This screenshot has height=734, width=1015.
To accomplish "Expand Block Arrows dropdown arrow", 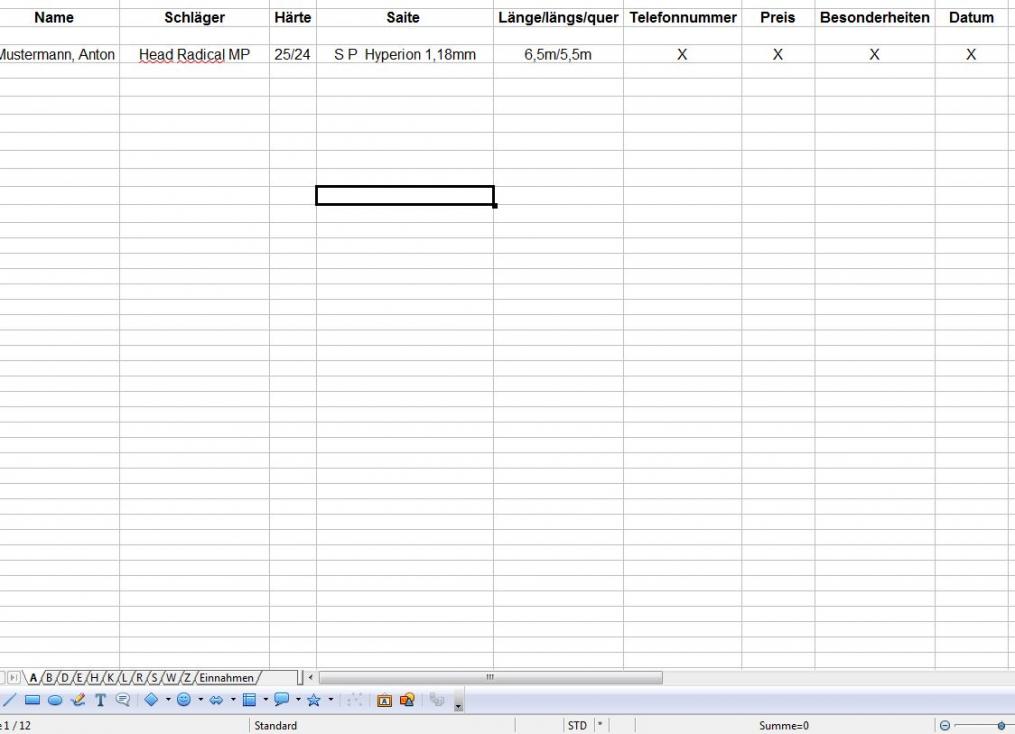I will (233, 700).
